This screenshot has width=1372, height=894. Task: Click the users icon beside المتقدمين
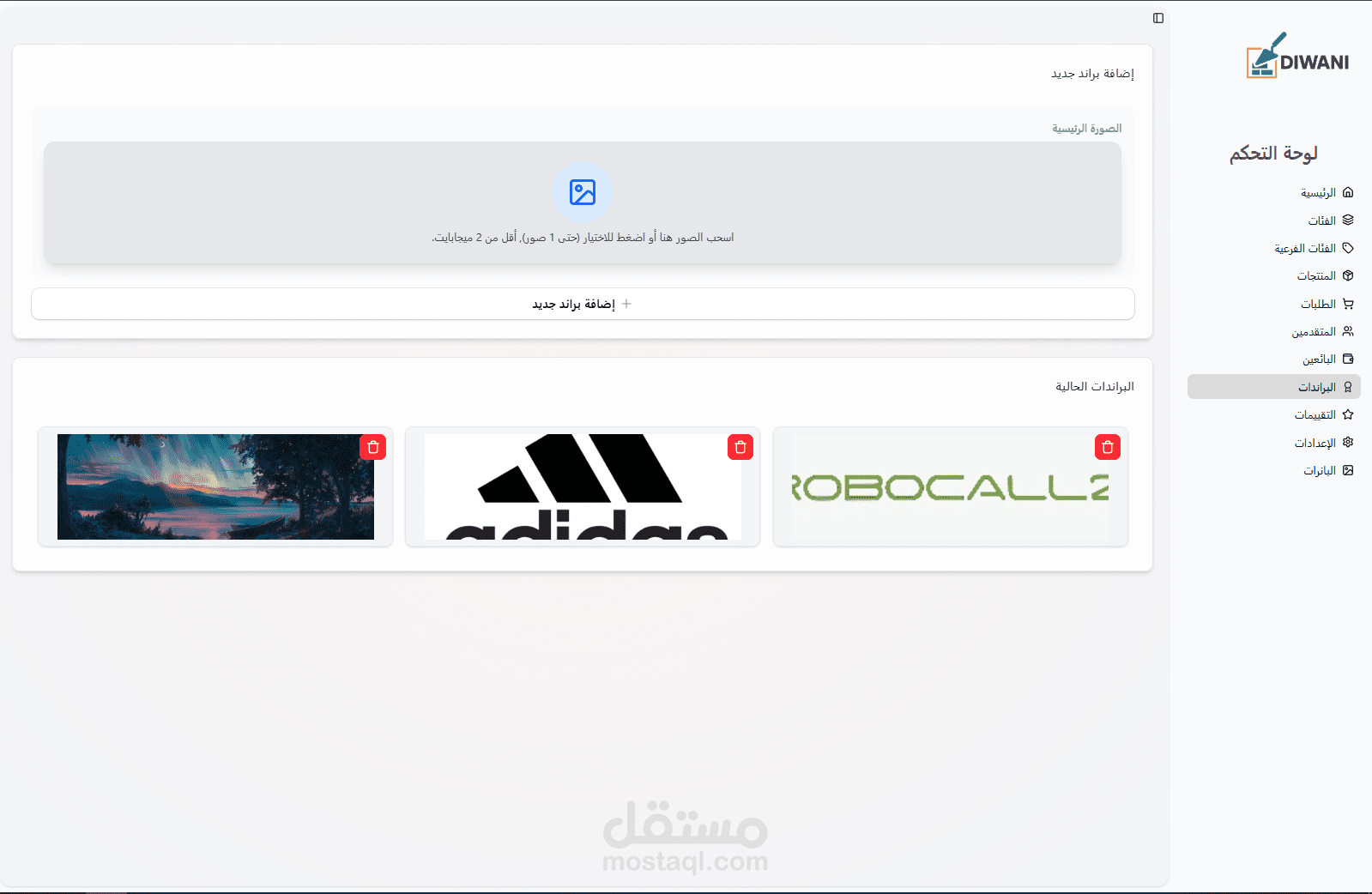1348,331
